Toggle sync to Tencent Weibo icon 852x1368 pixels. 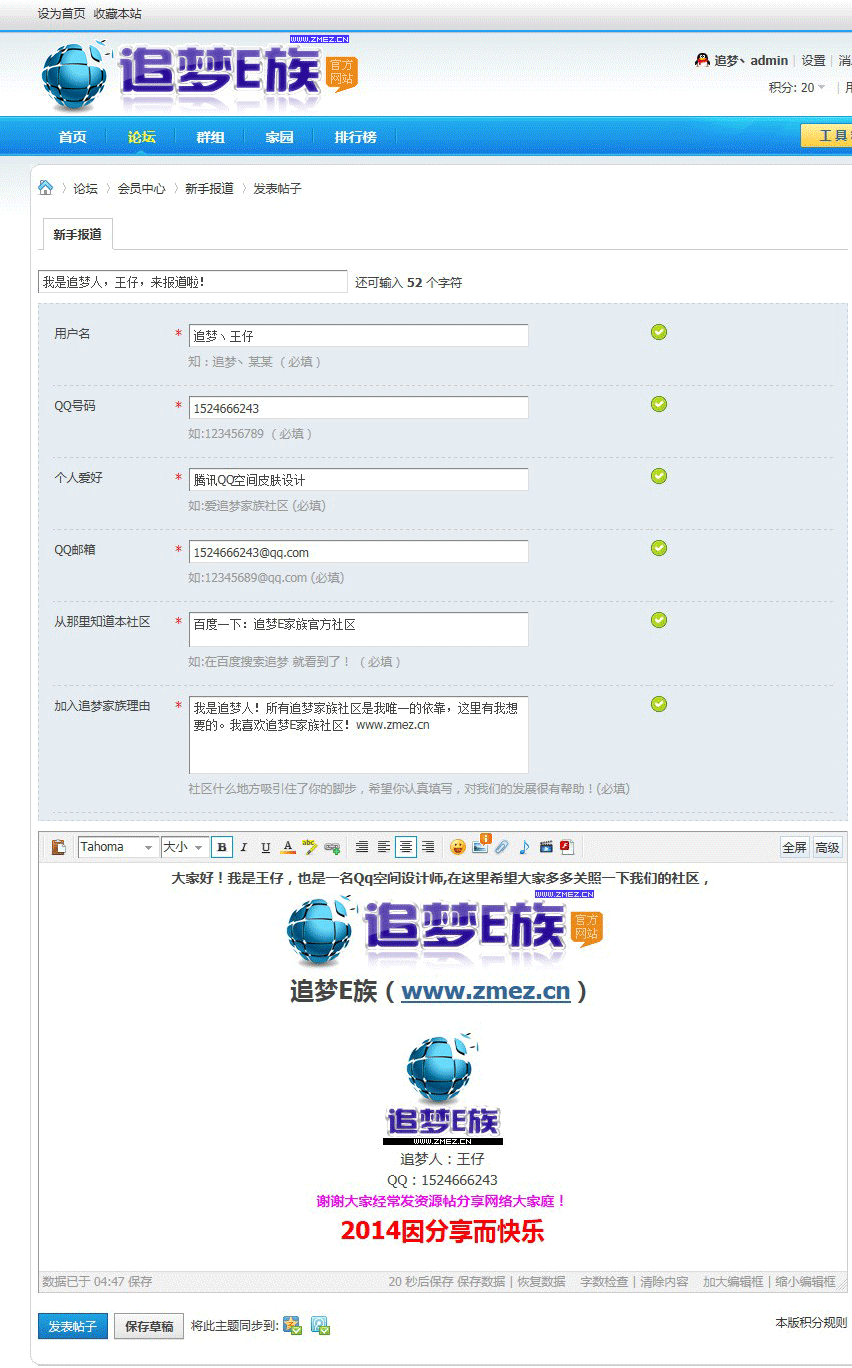[320, 1326]
